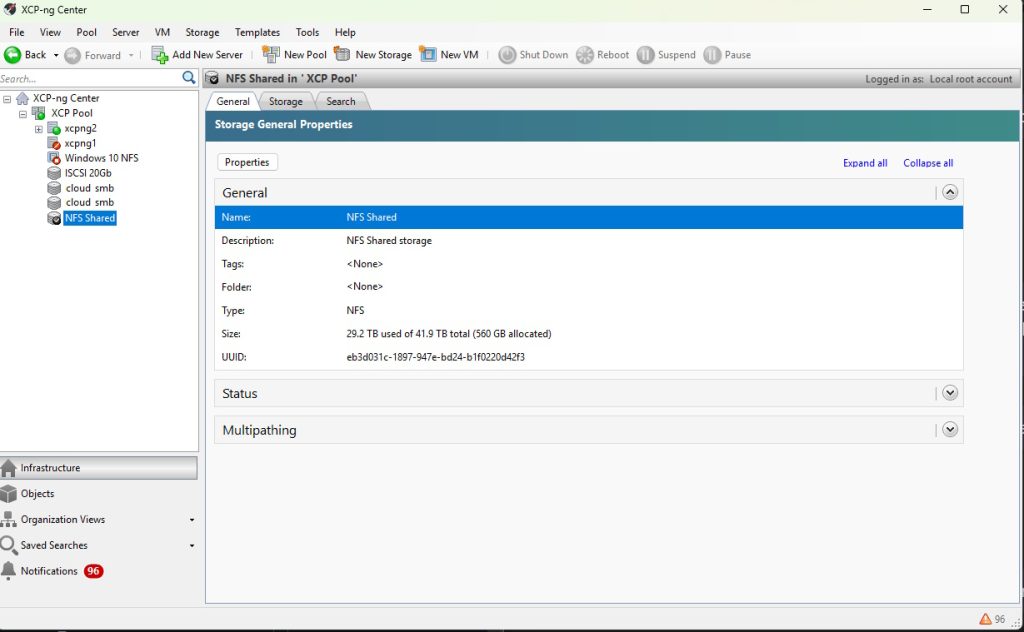Click the New VM icon
Viewport: 1024px width, 632px height.
click(428, 55)
